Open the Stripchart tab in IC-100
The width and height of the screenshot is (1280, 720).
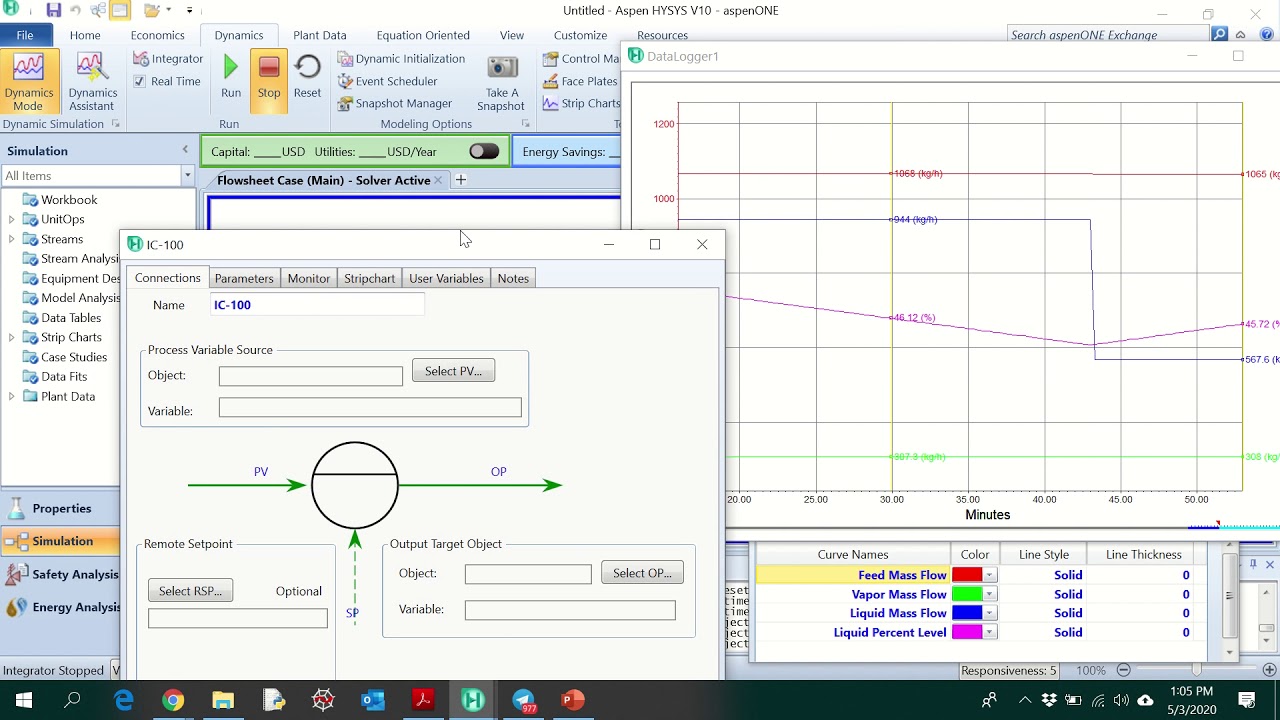(370, 278)
